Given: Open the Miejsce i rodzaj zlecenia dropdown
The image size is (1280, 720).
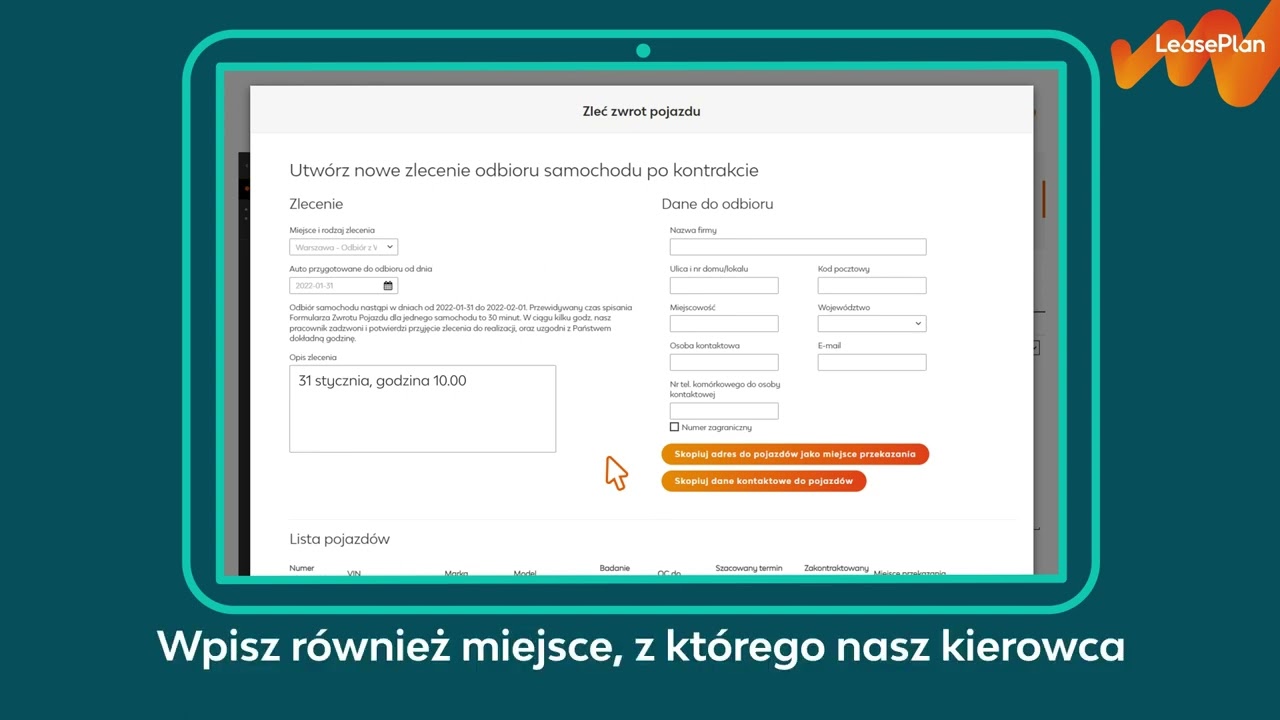Looking at the screenshot, I should pos(344,247).
